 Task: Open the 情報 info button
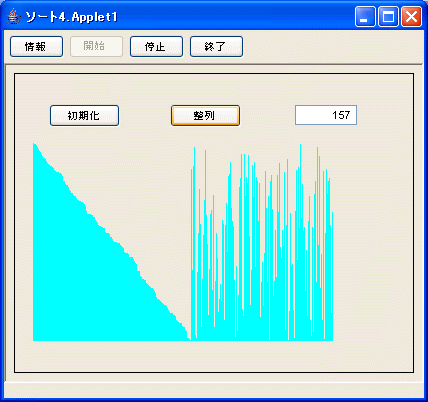coord(36,47)
